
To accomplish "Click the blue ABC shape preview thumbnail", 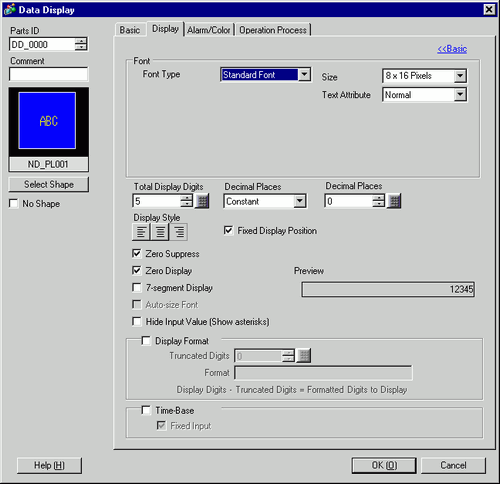I will coord(47,121).
